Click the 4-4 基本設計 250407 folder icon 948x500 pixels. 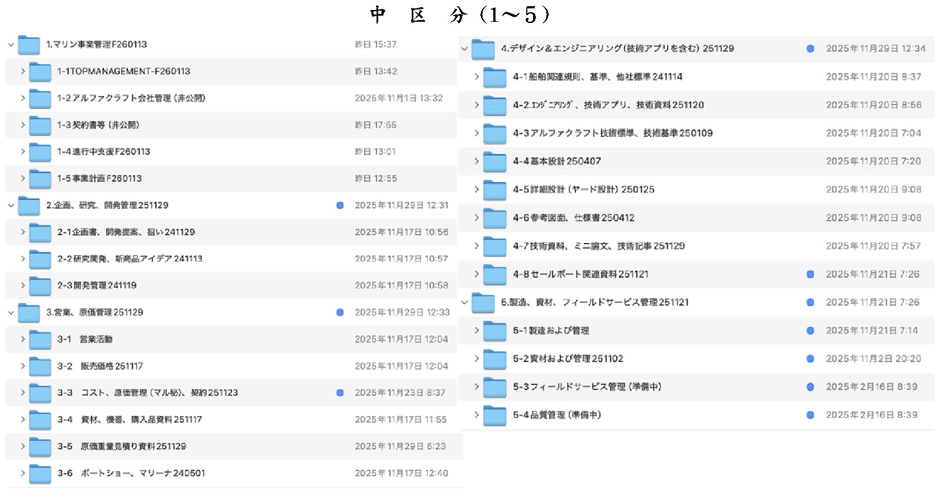[495, 161]
